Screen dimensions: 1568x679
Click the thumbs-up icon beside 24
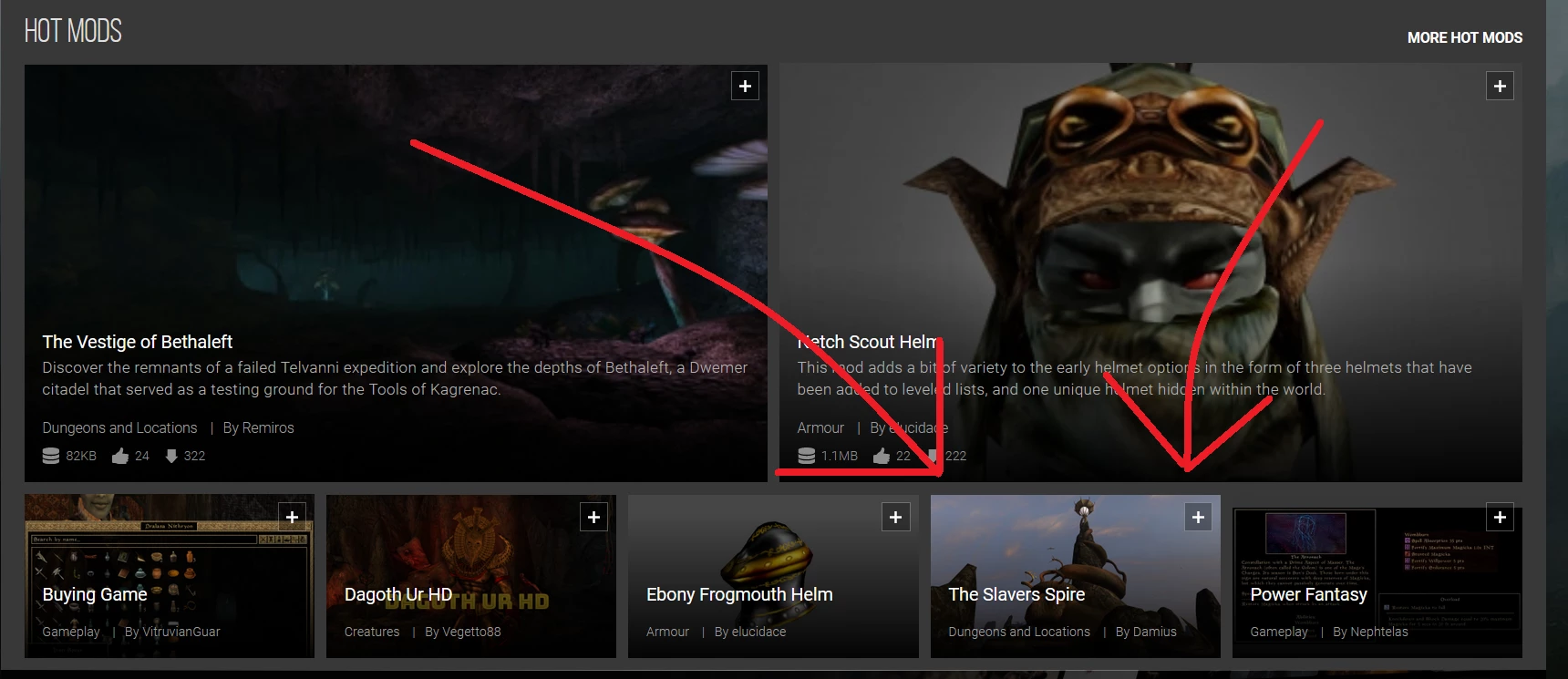coord(120,456)
